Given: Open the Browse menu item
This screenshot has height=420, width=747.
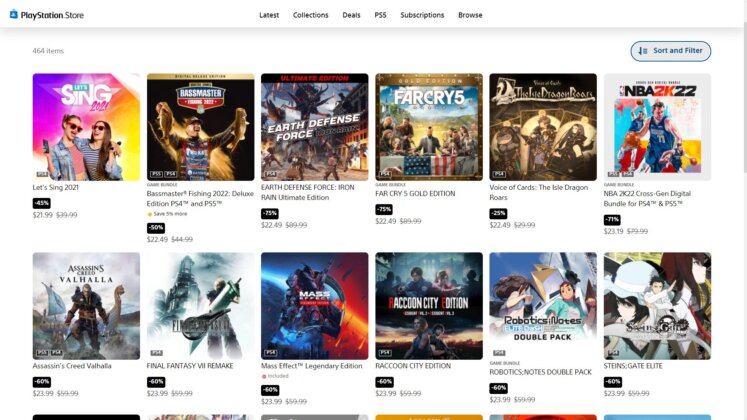Looking at the screenshot, I should pyautogui.click(x=470, y=15).
